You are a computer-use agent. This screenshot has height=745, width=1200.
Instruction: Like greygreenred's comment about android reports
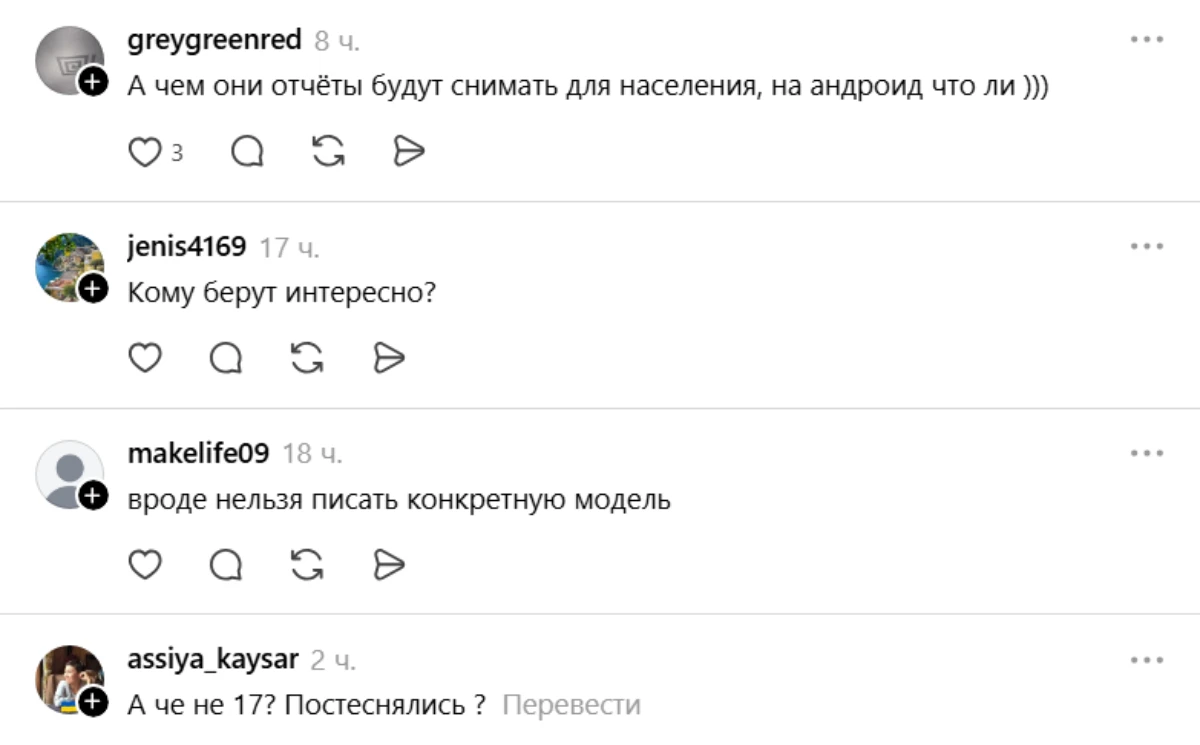[x=143, y=150]
